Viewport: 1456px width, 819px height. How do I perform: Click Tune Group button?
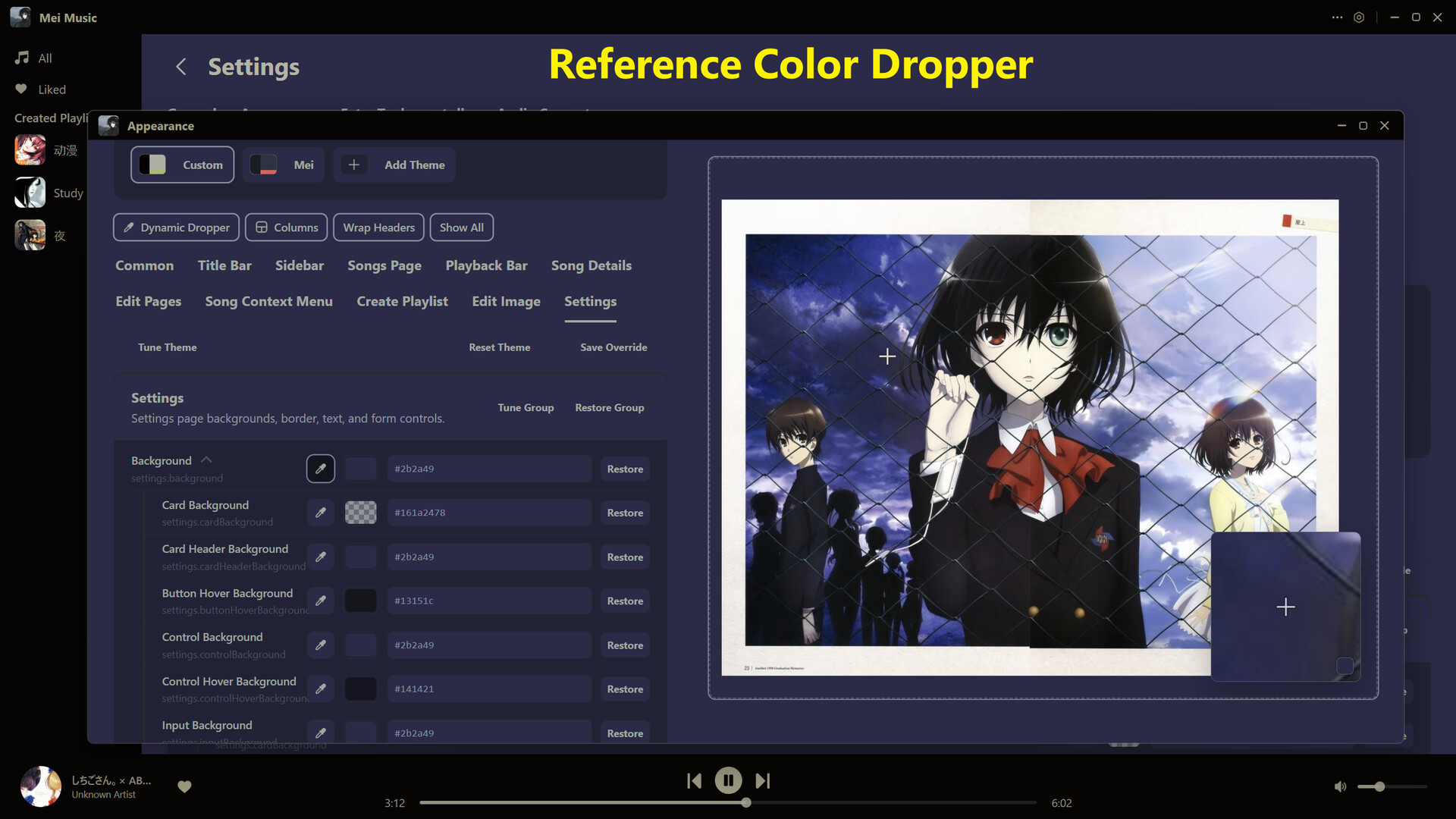click(x=526, y=407)
